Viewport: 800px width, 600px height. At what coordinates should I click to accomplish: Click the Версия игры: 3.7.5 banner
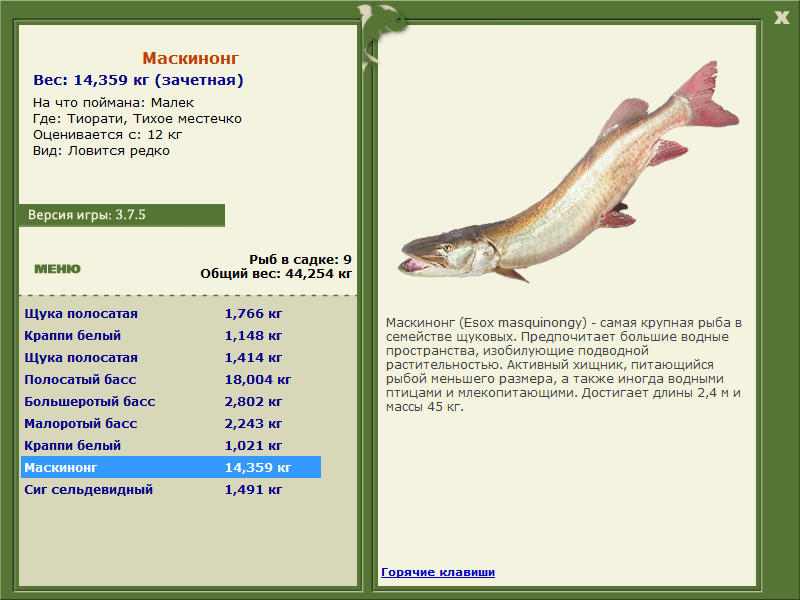tap(122, 215)
